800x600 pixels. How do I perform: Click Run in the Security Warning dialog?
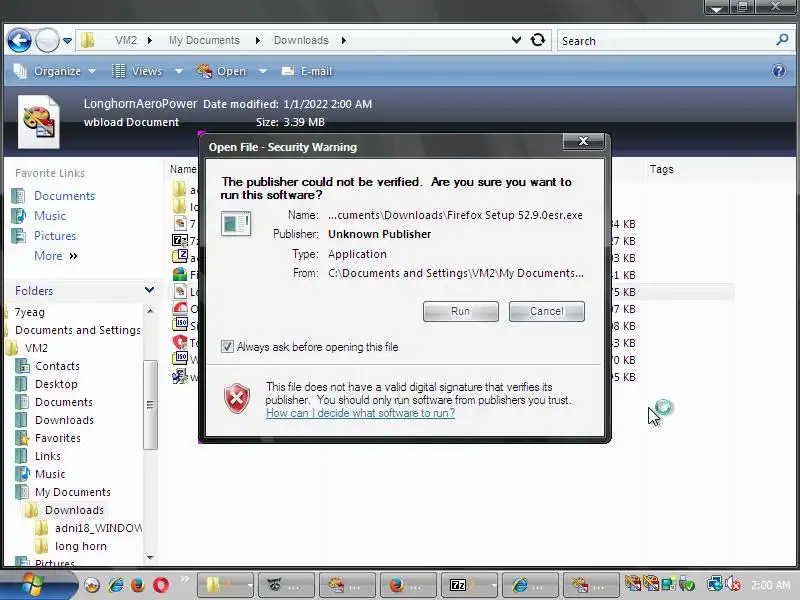click(460, 311)
